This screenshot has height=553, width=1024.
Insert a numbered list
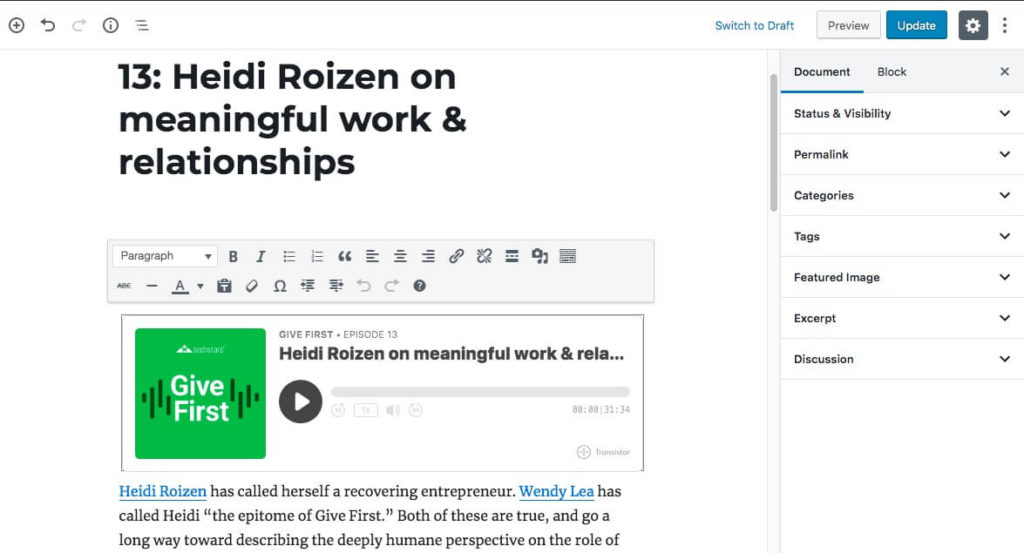317,256
